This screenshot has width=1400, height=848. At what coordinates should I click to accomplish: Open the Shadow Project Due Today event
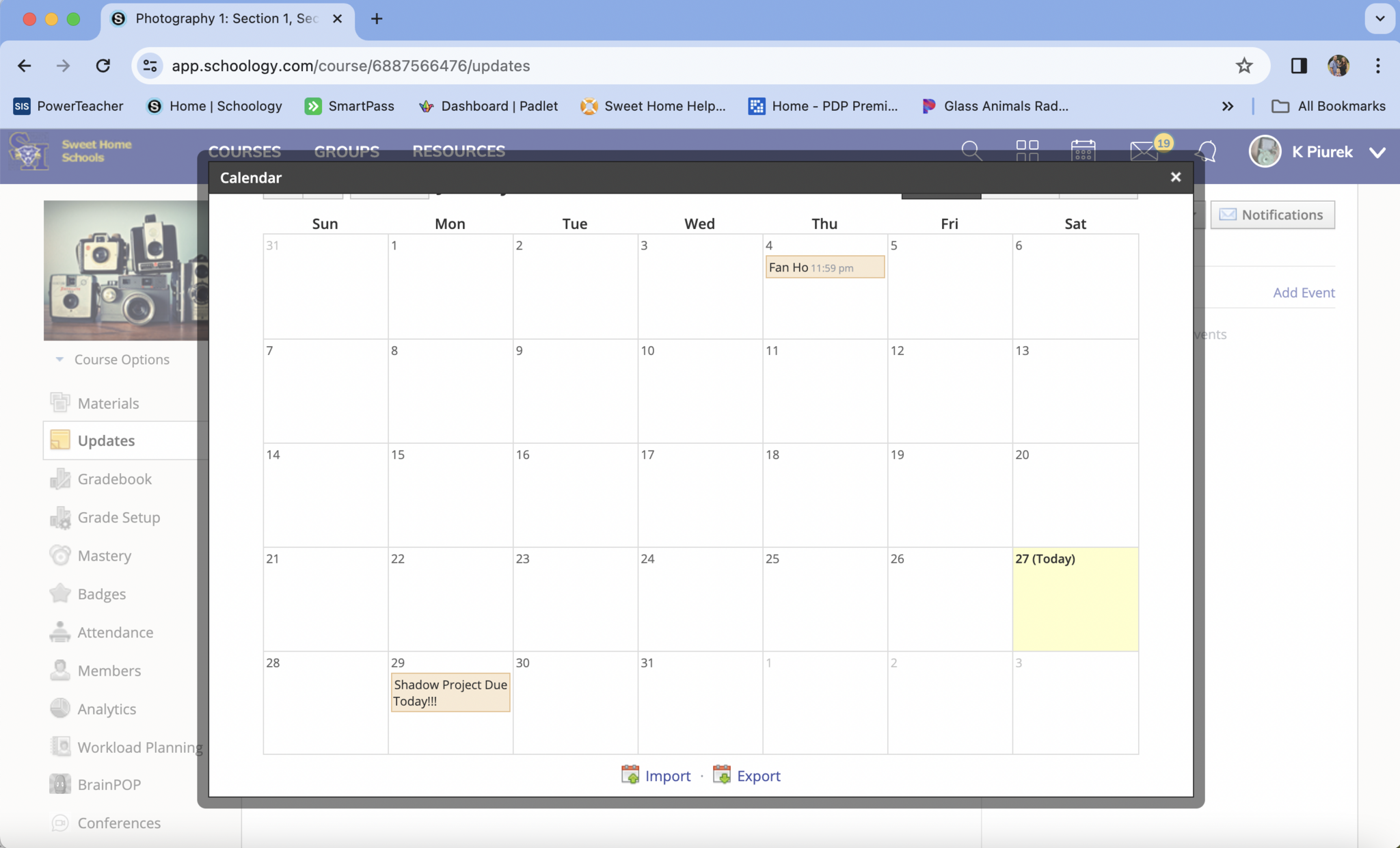tap(450, 693)
